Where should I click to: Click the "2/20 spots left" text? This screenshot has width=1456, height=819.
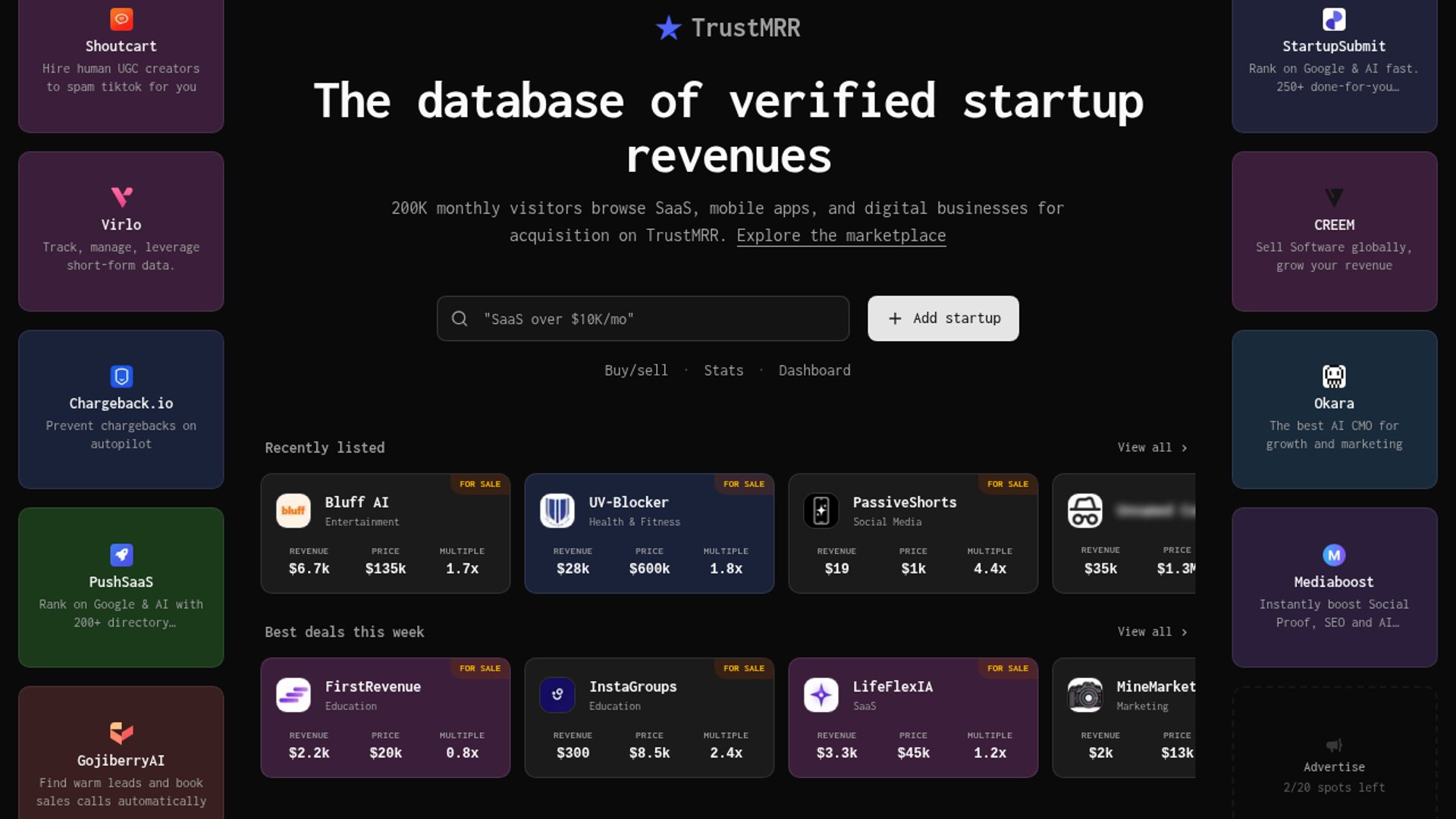click(1334, 788)
